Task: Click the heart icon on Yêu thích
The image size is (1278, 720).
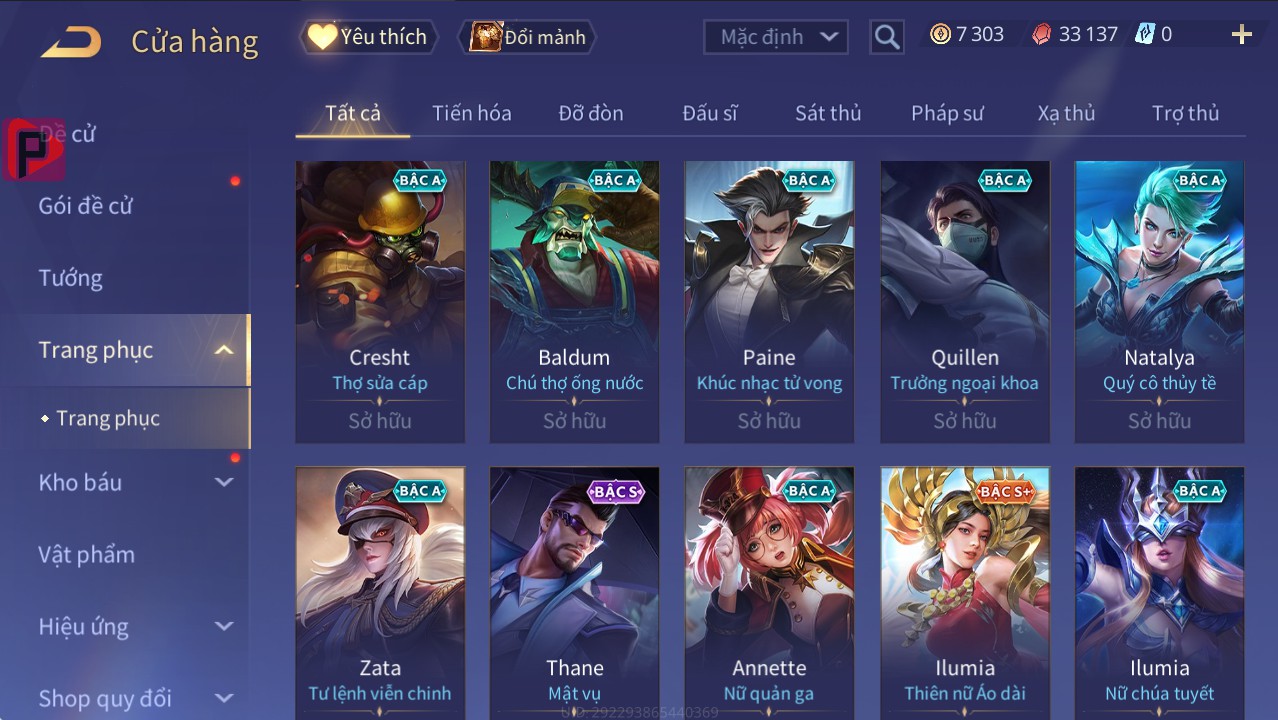Action: click(322, 37)
